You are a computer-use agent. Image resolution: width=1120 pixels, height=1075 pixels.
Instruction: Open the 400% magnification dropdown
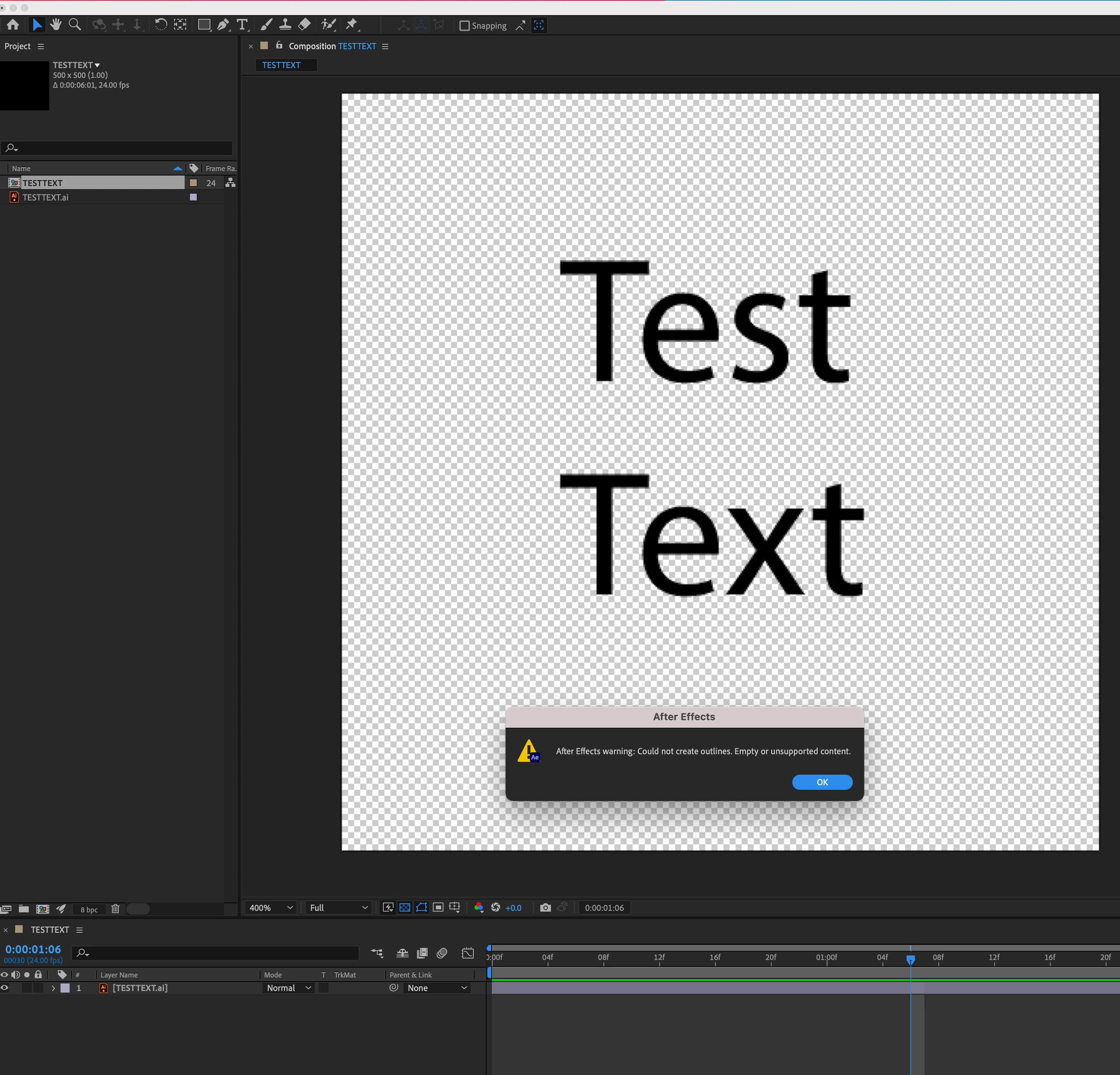pyautogui.click(x=270, y=908)
